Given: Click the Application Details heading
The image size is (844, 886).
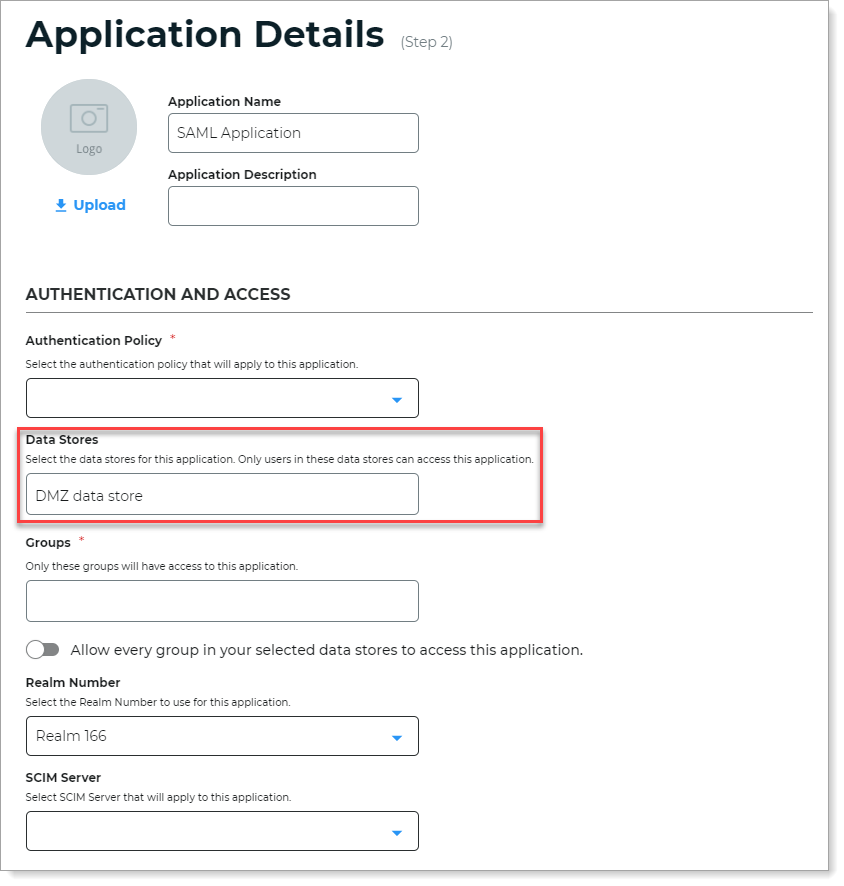Looking at the screenshot, I should [205, 35].
